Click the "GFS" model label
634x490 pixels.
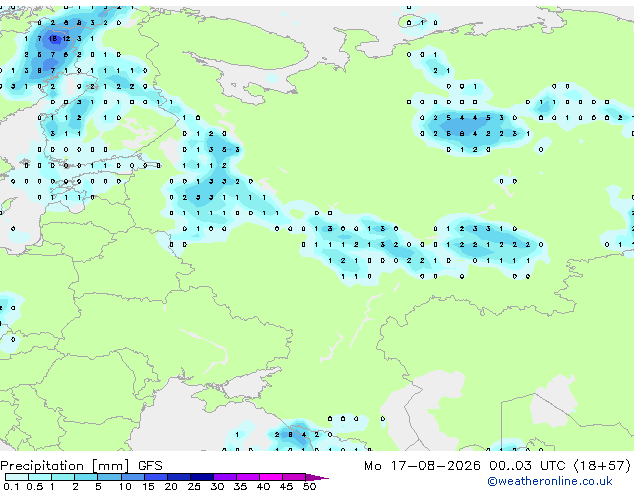150,466
